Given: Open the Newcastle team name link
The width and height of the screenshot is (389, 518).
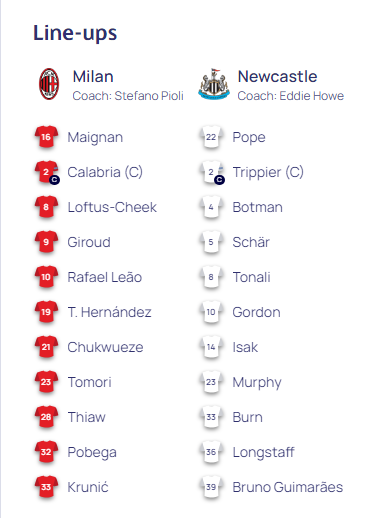Looking at the screenshot, I should [x=277, y=77].
